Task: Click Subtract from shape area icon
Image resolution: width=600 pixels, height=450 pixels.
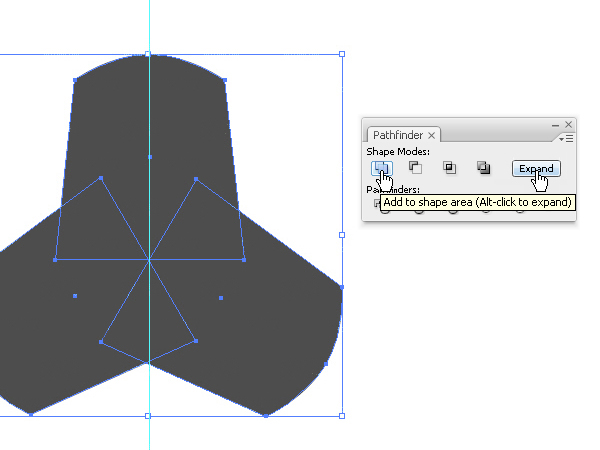Action: tap(415, 168)
